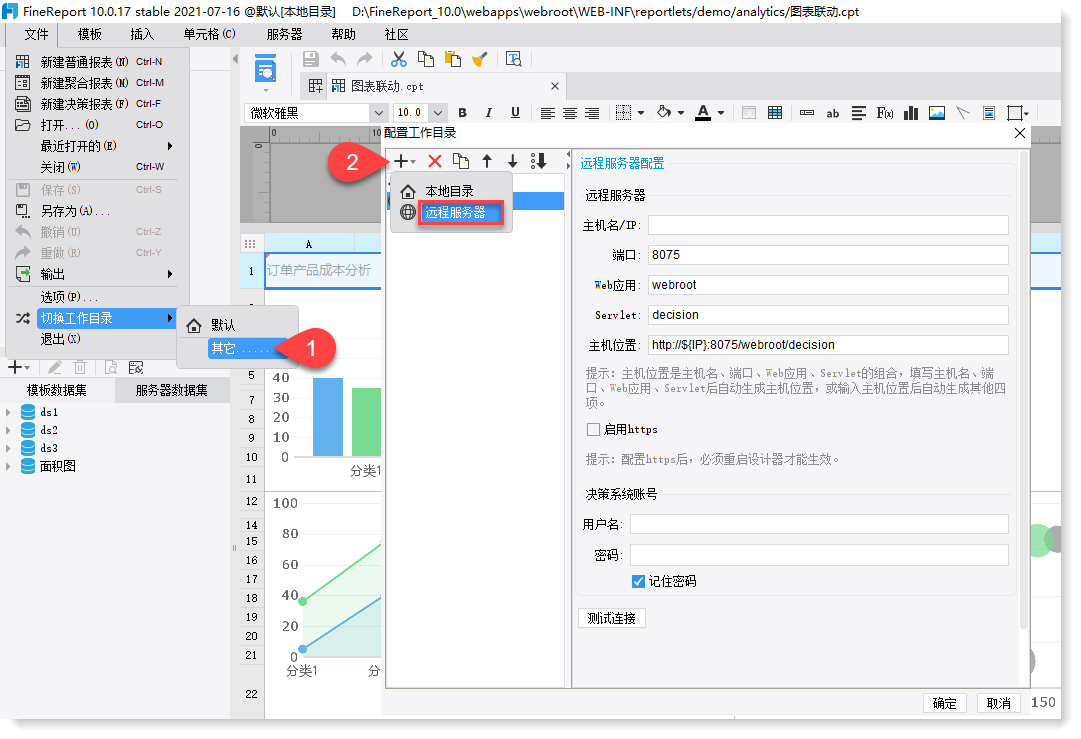
Task: Click the background fill bucket icon
Action: (x=663, y=112)
